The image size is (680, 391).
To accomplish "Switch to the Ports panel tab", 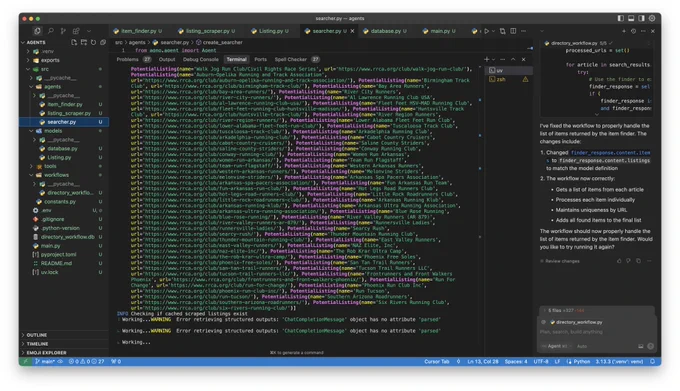I will (x=261, y=59).
